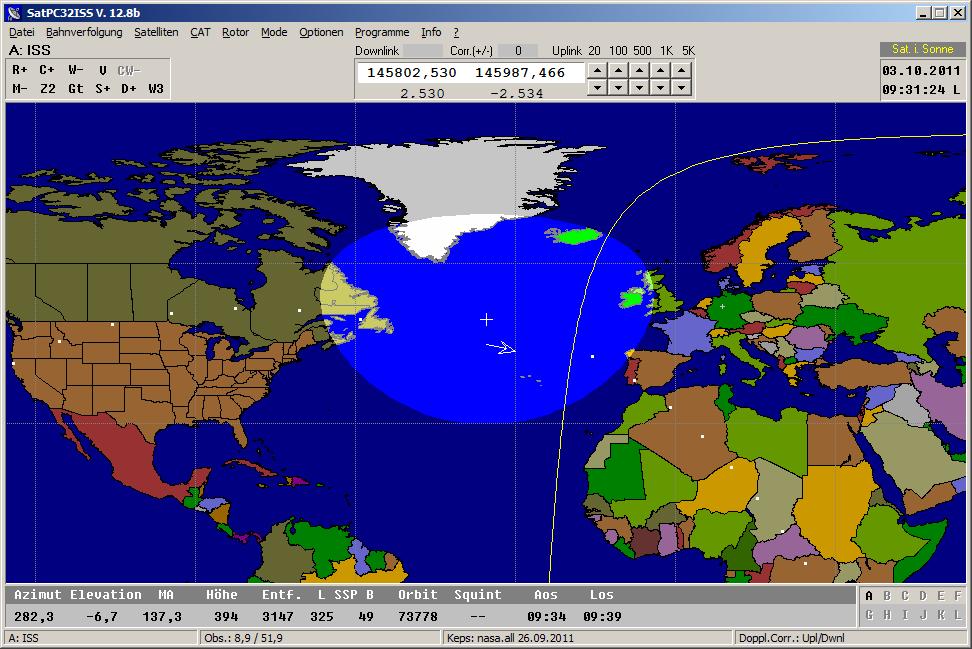Click the D+ control

(129, 89)
